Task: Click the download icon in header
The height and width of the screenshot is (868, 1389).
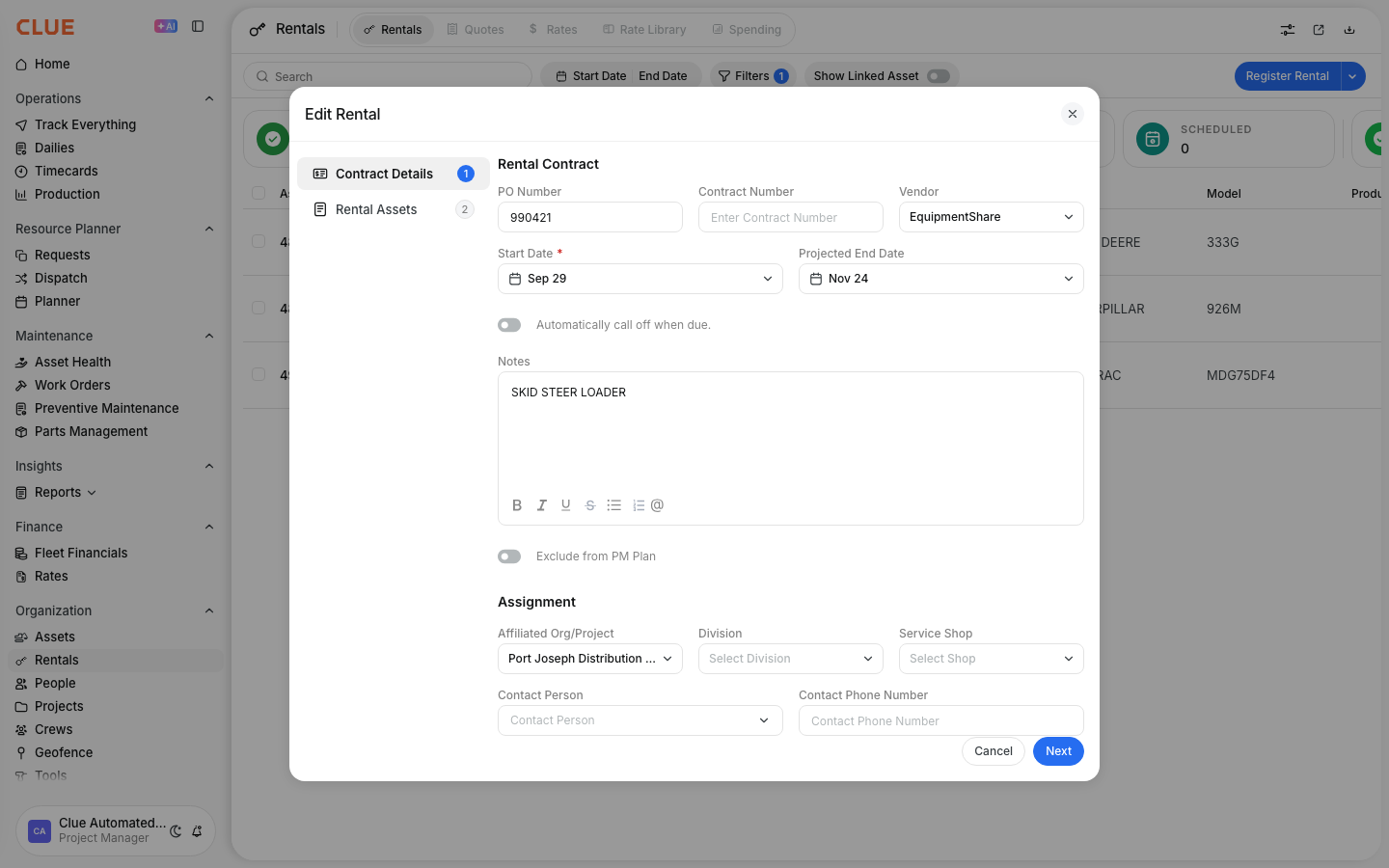Action: 1349,30
